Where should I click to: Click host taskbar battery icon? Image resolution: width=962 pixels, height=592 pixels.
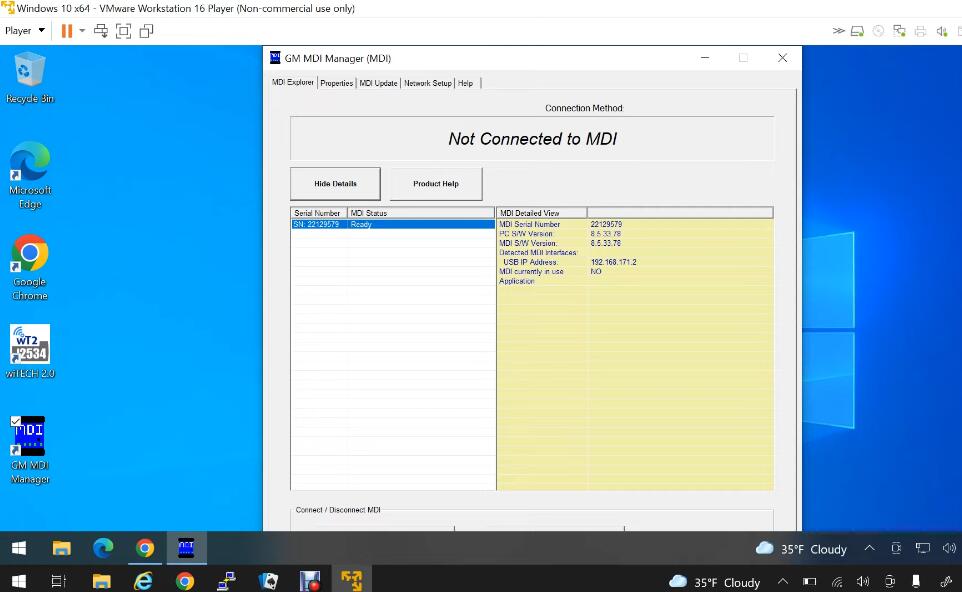pos(809,581)
